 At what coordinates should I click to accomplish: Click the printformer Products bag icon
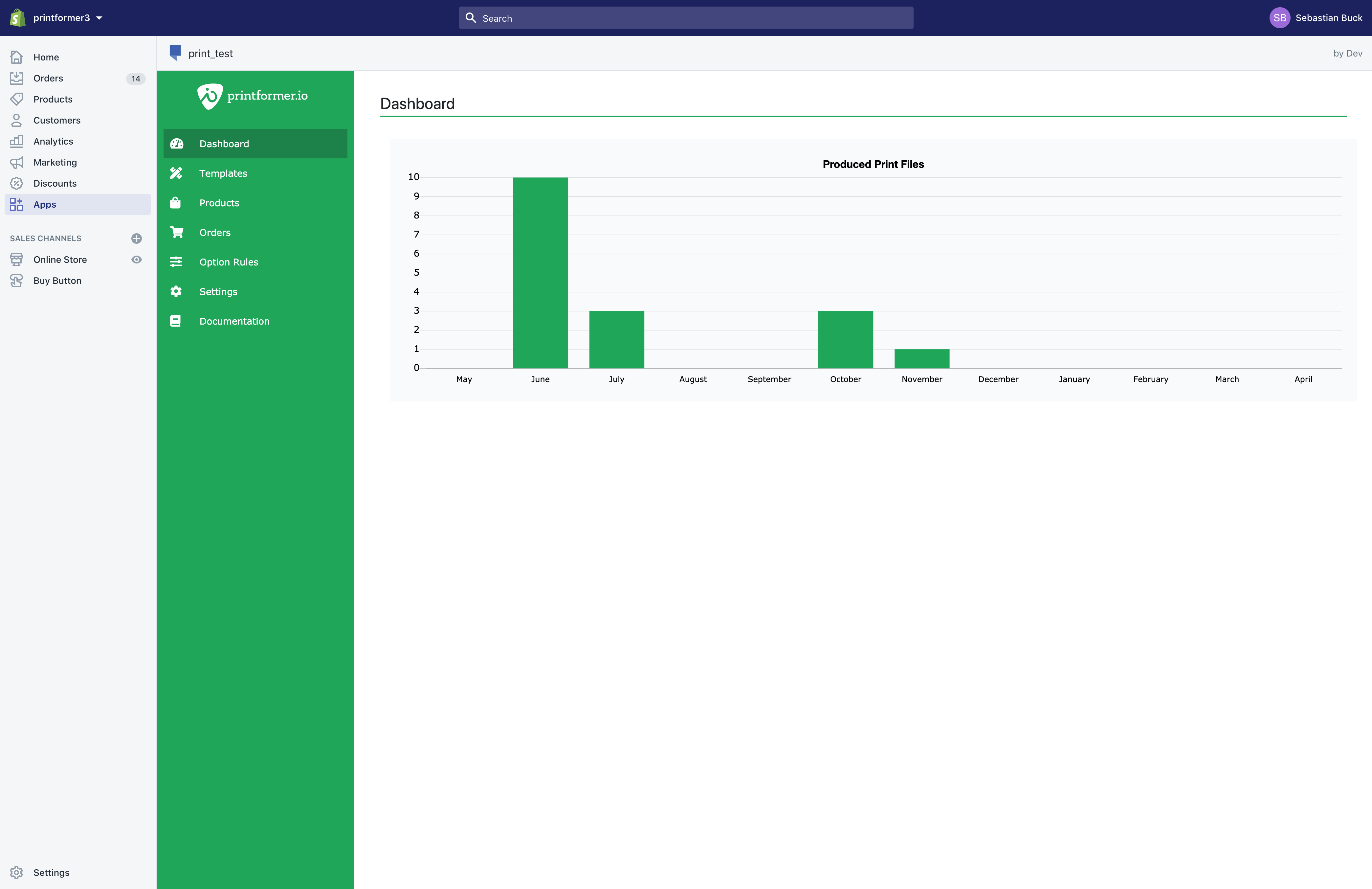[176, 202]
